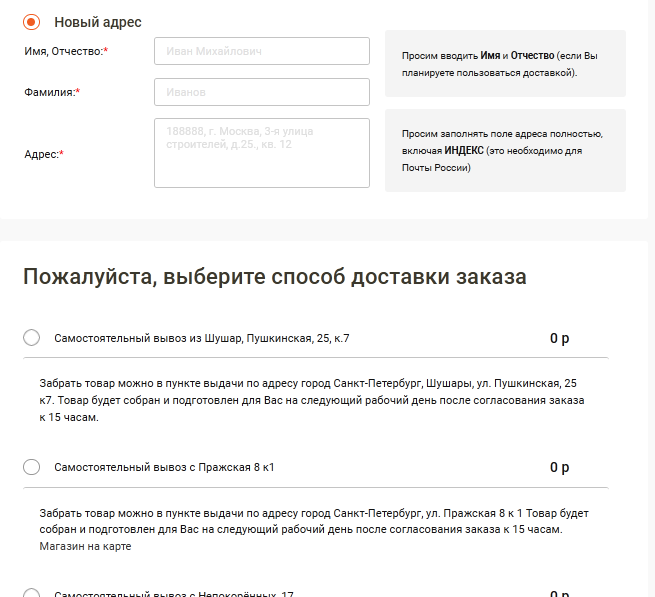
Task: Click the delivery method heading
Action: click(x=274, y=277)
